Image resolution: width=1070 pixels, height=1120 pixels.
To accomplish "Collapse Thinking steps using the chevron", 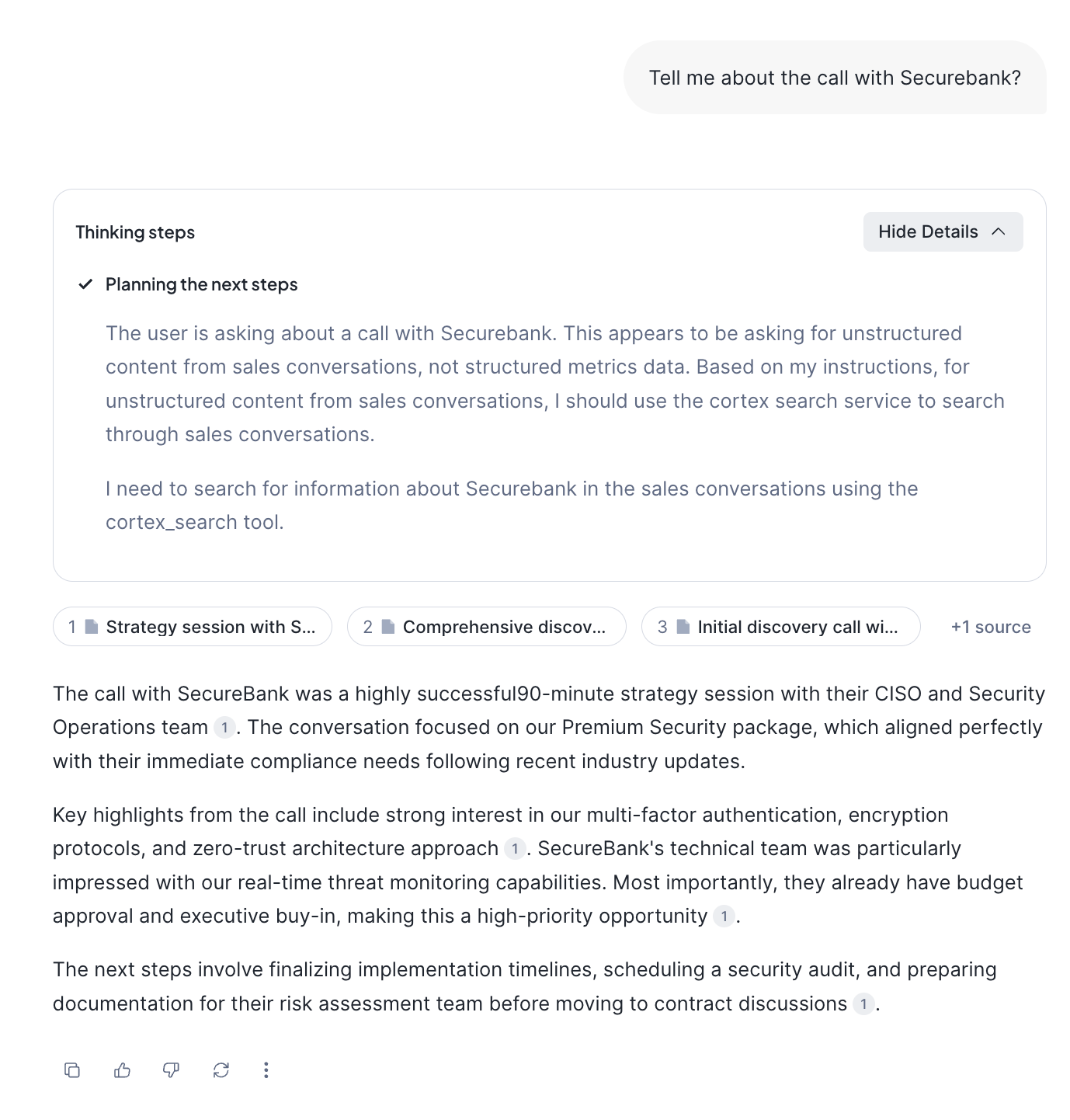I will tap(1000, 231).
